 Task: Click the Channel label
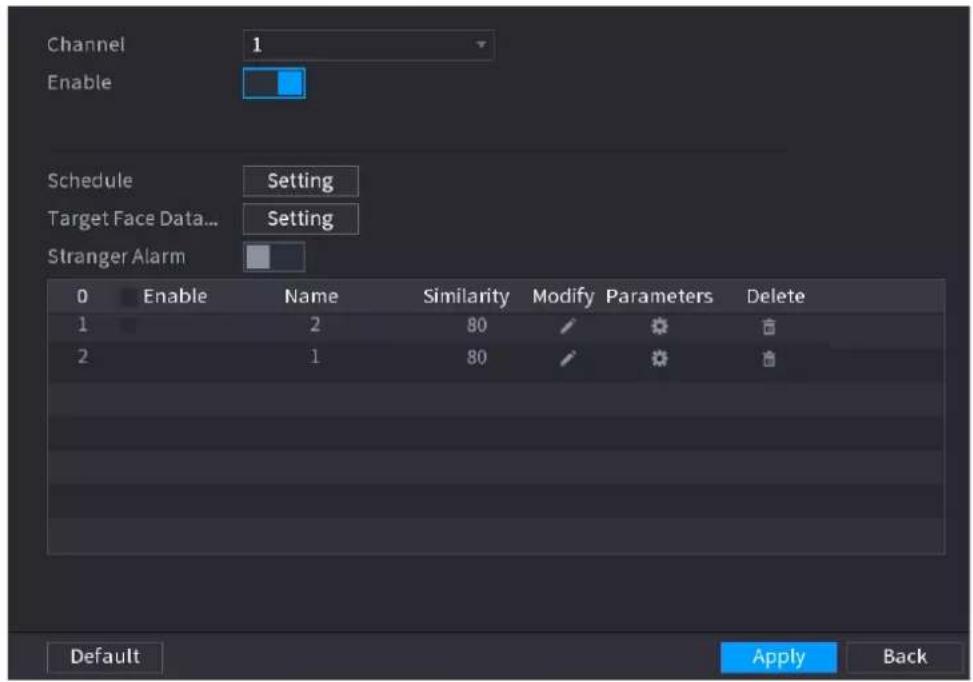[86, 45]
